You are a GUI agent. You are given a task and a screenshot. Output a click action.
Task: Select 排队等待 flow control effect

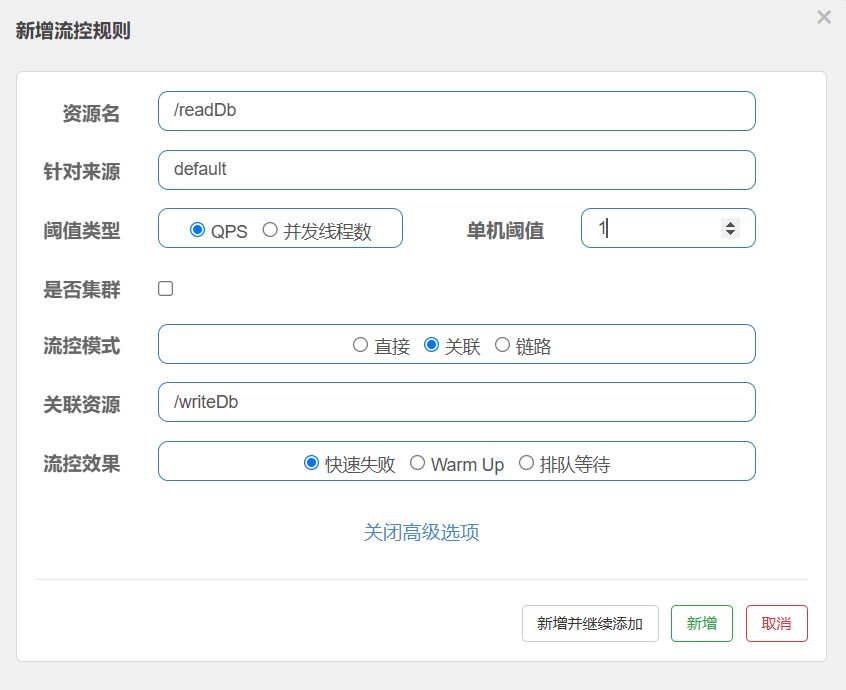click(526, 463)
